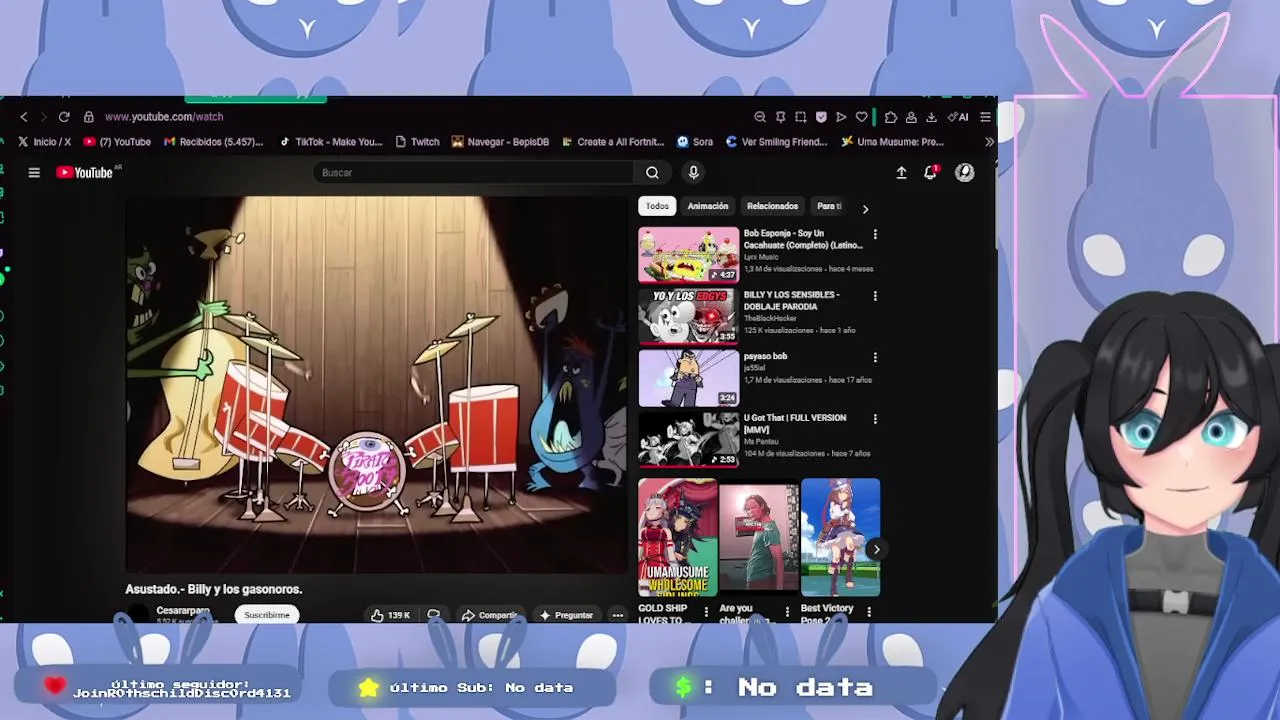Select the Para ti filter chip

(829, 206)
